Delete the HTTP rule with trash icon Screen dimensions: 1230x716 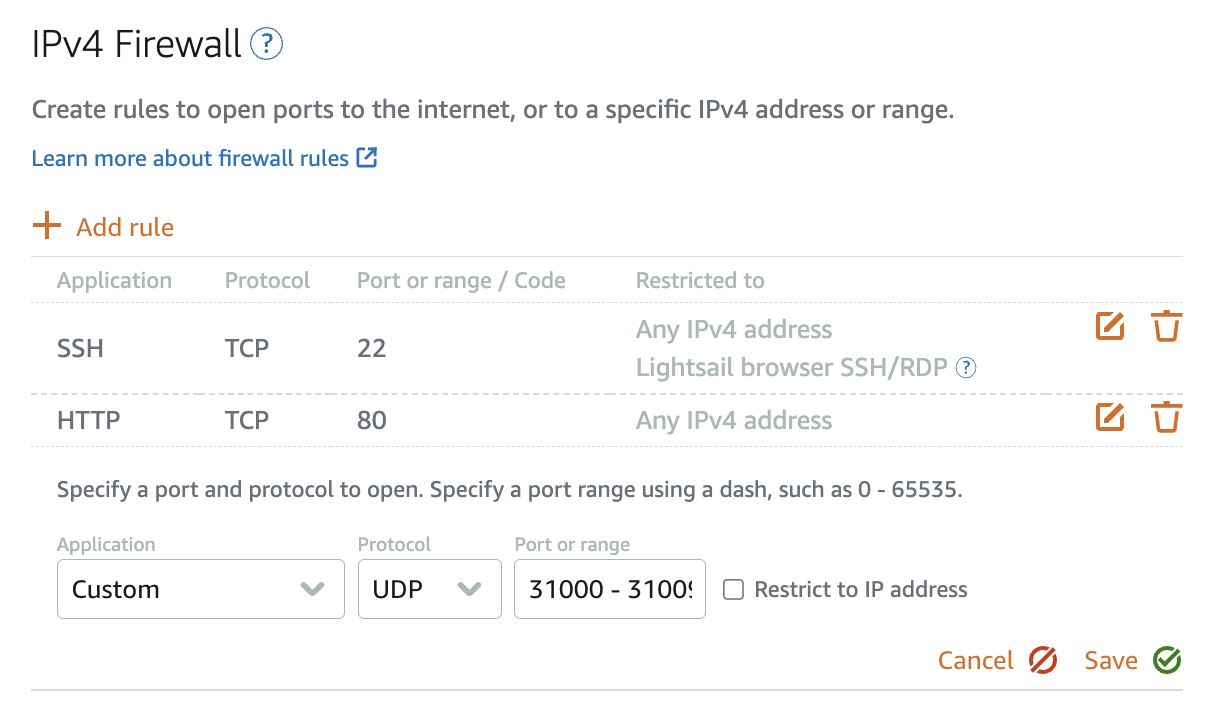pyautogui.click(x=1166, y=417)
